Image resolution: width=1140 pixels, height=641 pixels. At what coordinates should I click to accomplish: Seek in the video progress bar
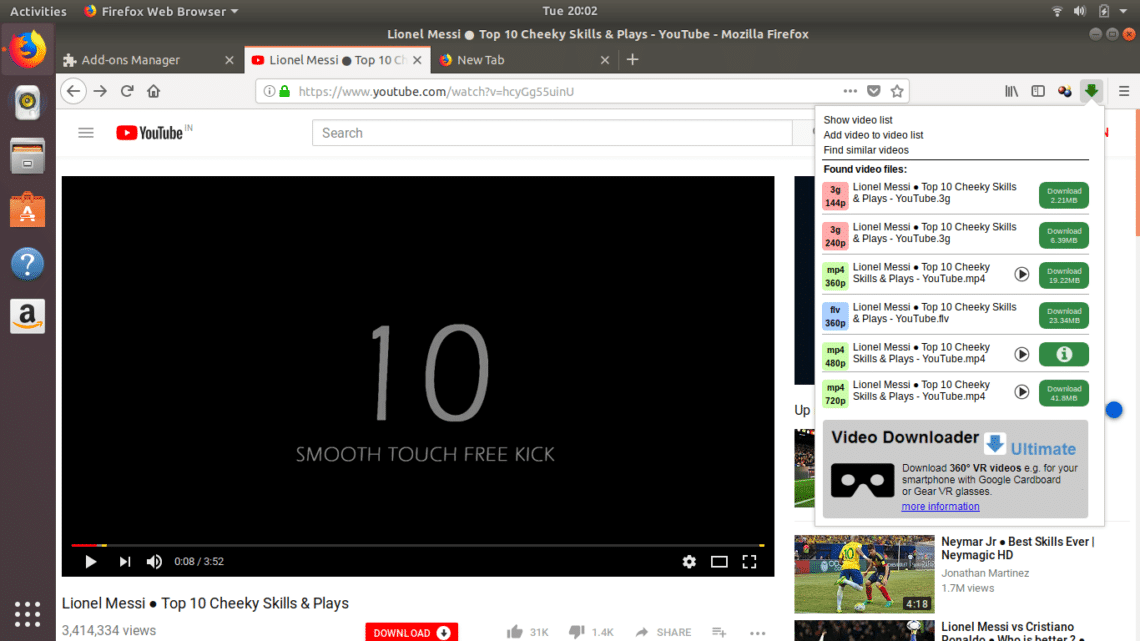tap(417, 544)
